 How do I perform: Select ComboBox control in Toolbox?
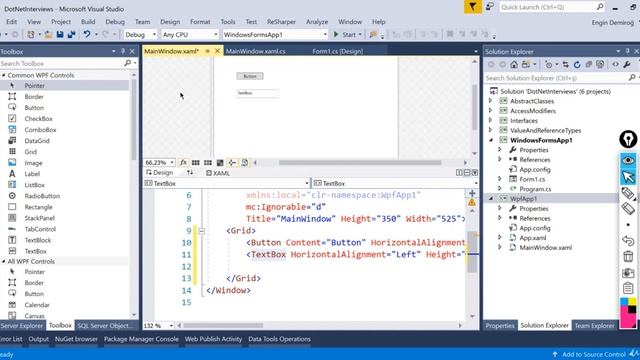pos(40,129)
